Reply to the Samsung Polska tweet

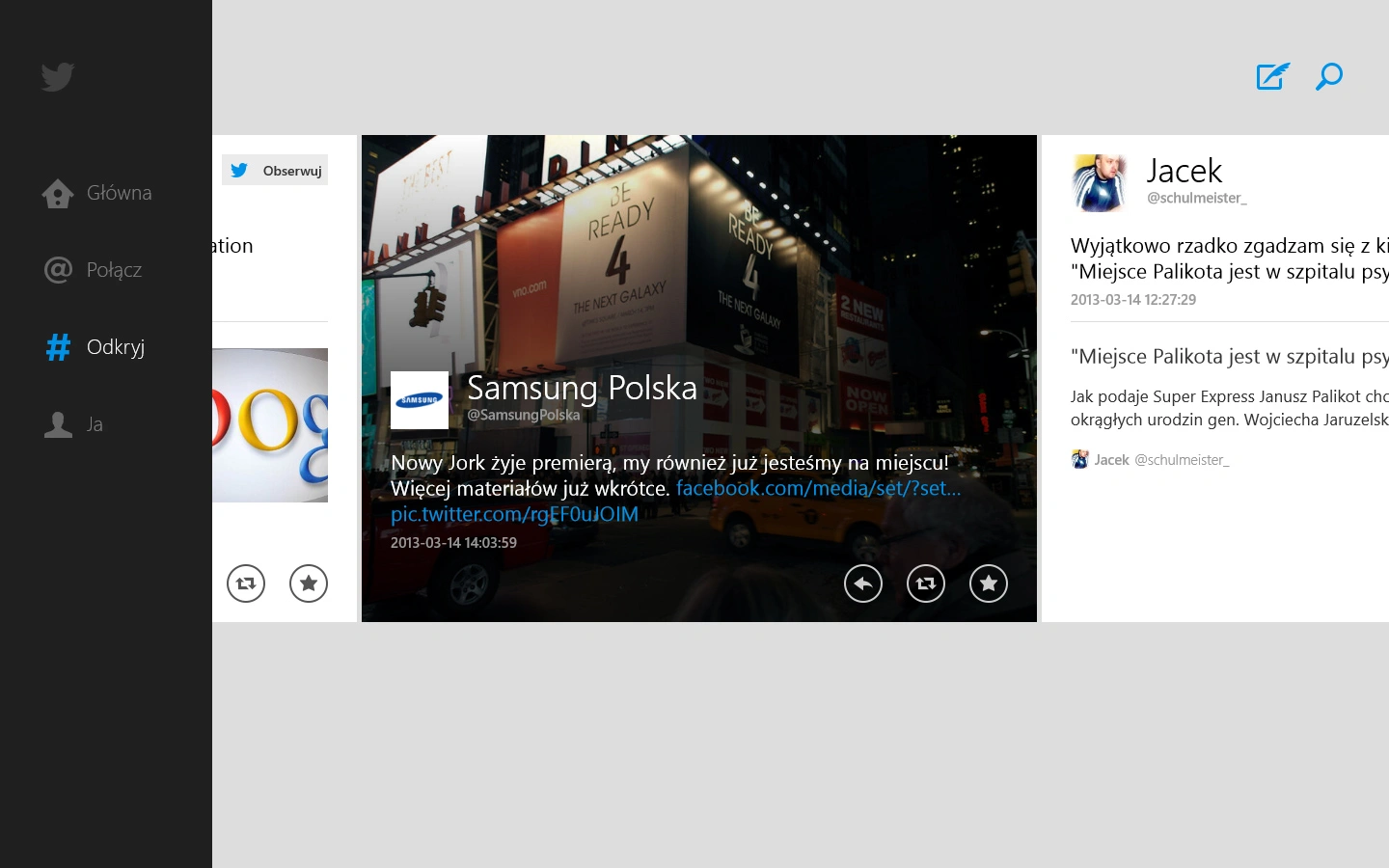point(863,583)
